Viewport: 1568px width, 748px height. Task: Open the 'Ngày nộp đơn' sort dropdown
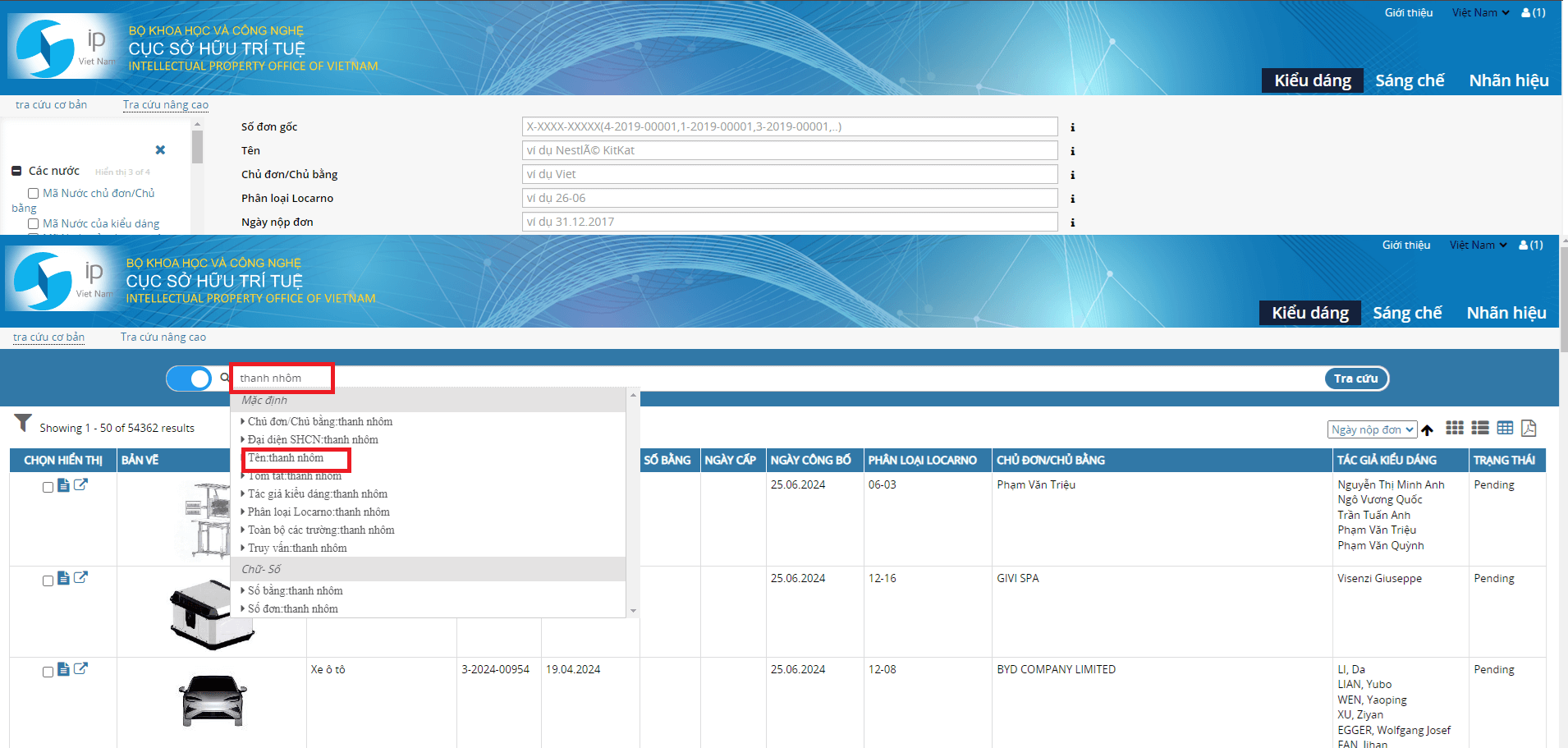coord(1372,429)
